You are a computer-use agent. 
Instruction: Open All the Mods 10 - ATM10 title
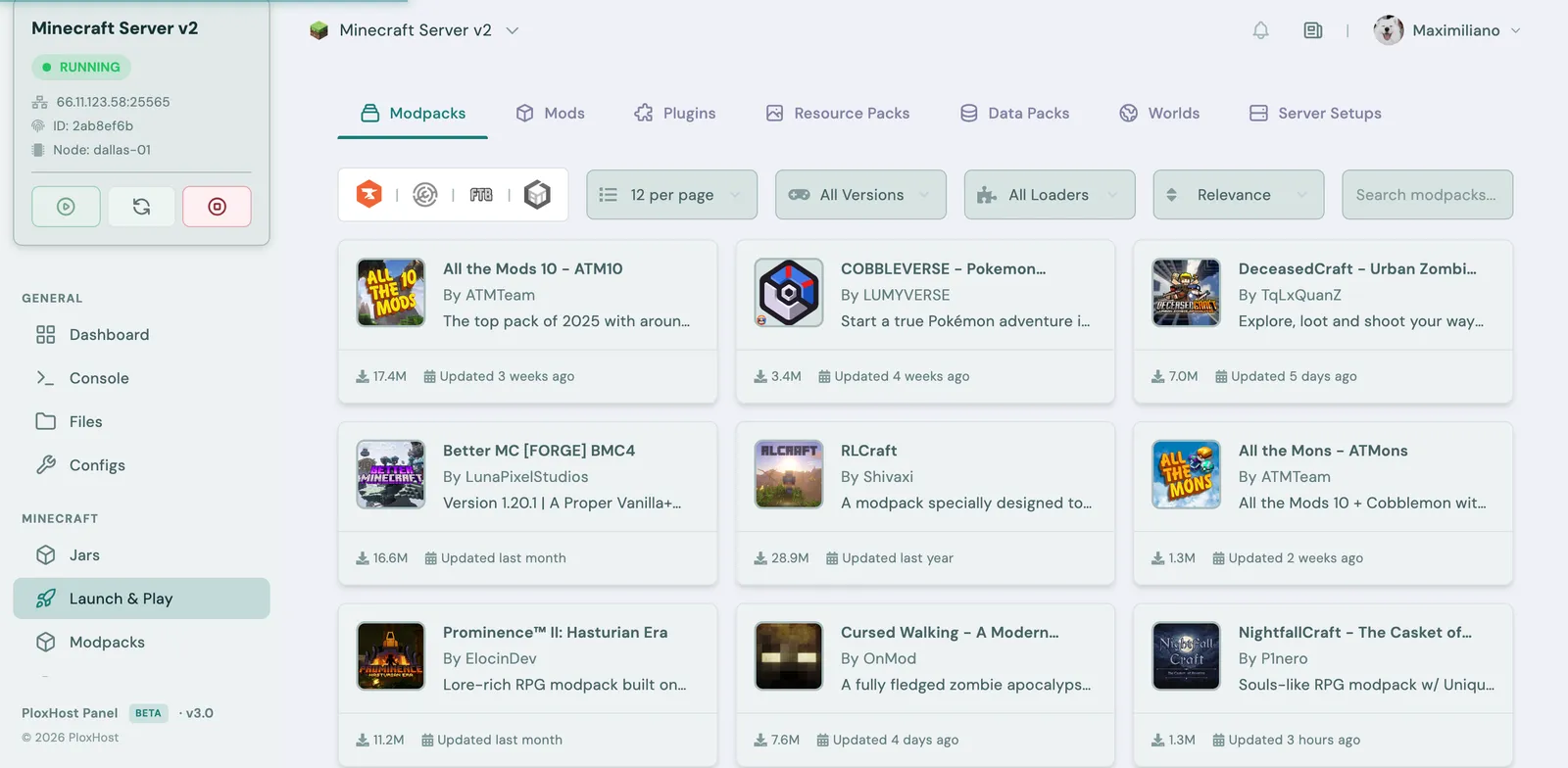[533, 268]
